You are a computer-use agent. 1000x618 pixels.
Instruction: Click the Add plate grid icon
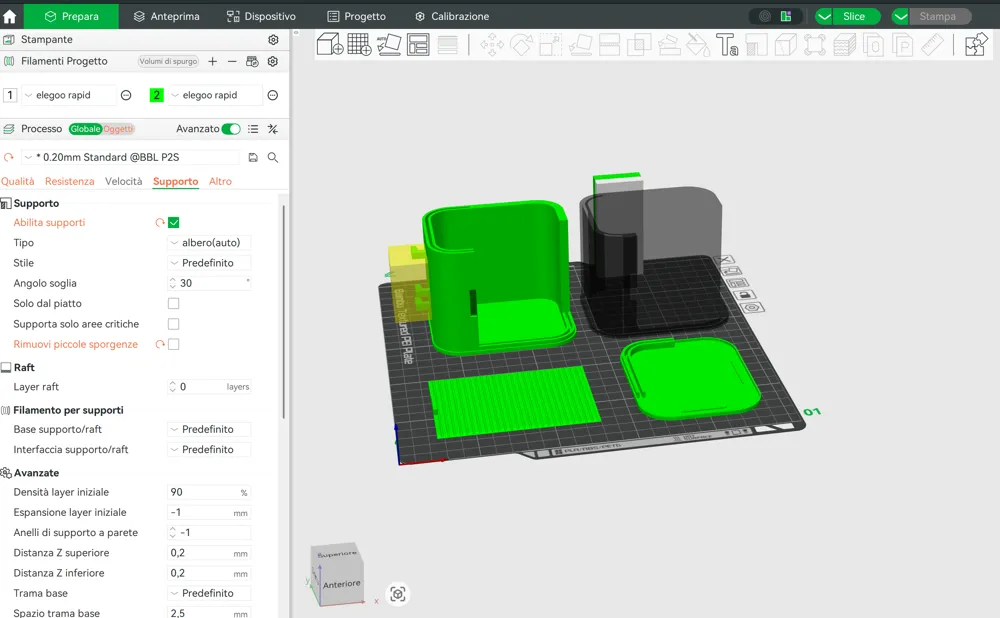(x=359, y=45)
